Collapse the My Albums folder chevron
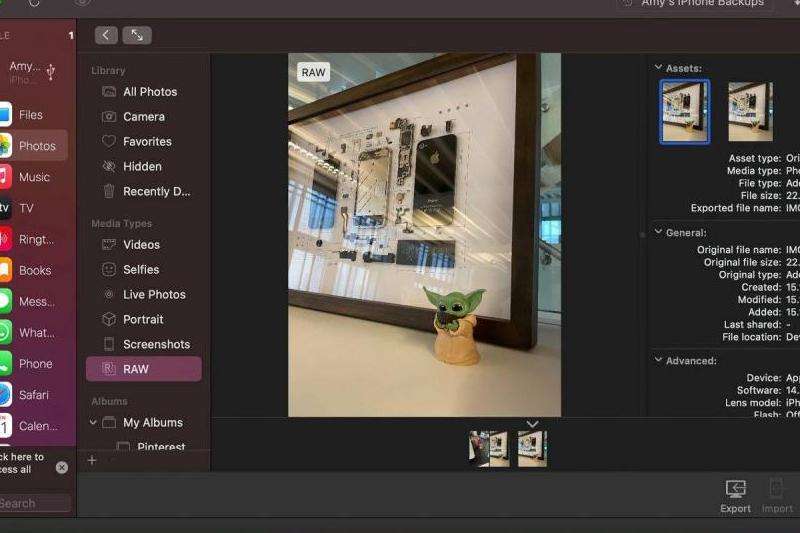The height and width of the screenshot is (533, 800). click(93, 422)
